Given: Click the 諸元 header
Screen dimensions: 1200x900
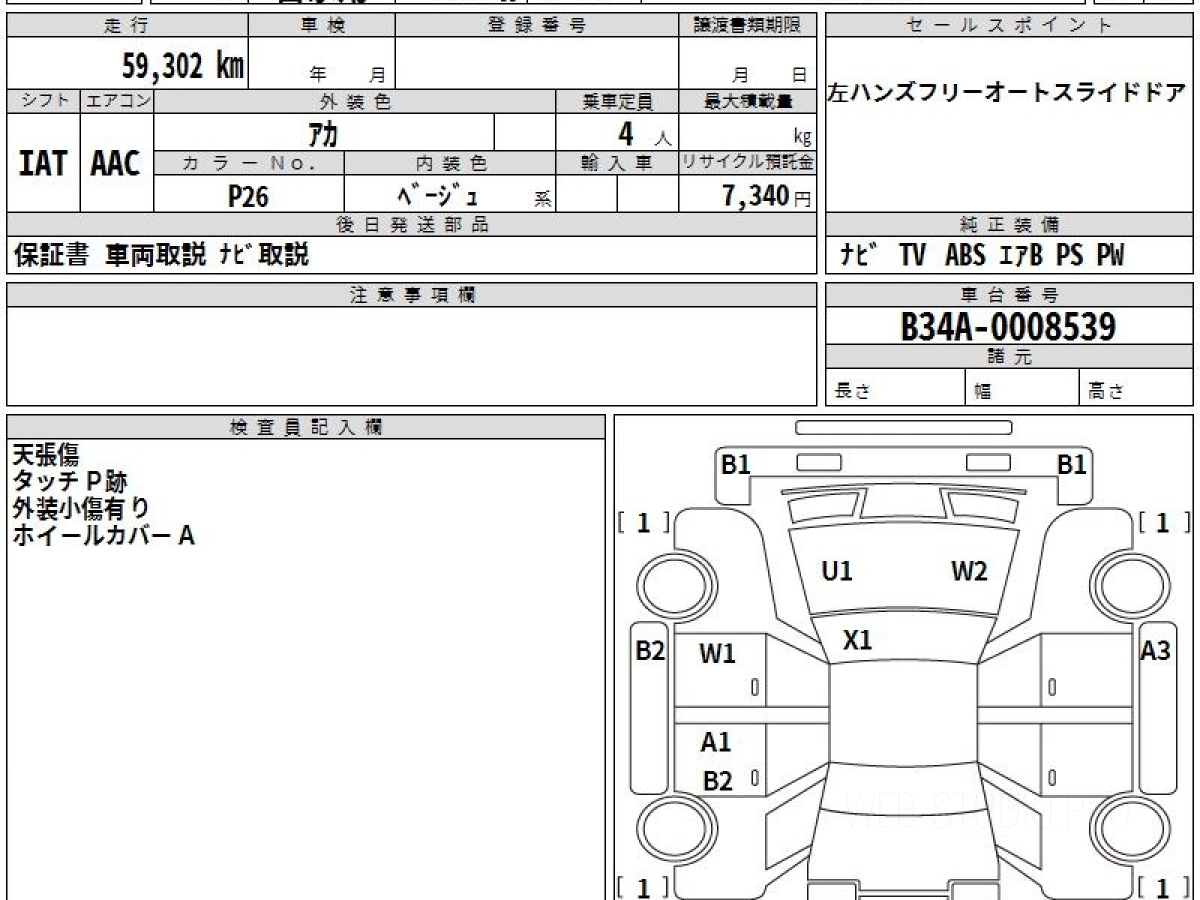Looking at the screenshot, I should click(x=1009, y=357).
